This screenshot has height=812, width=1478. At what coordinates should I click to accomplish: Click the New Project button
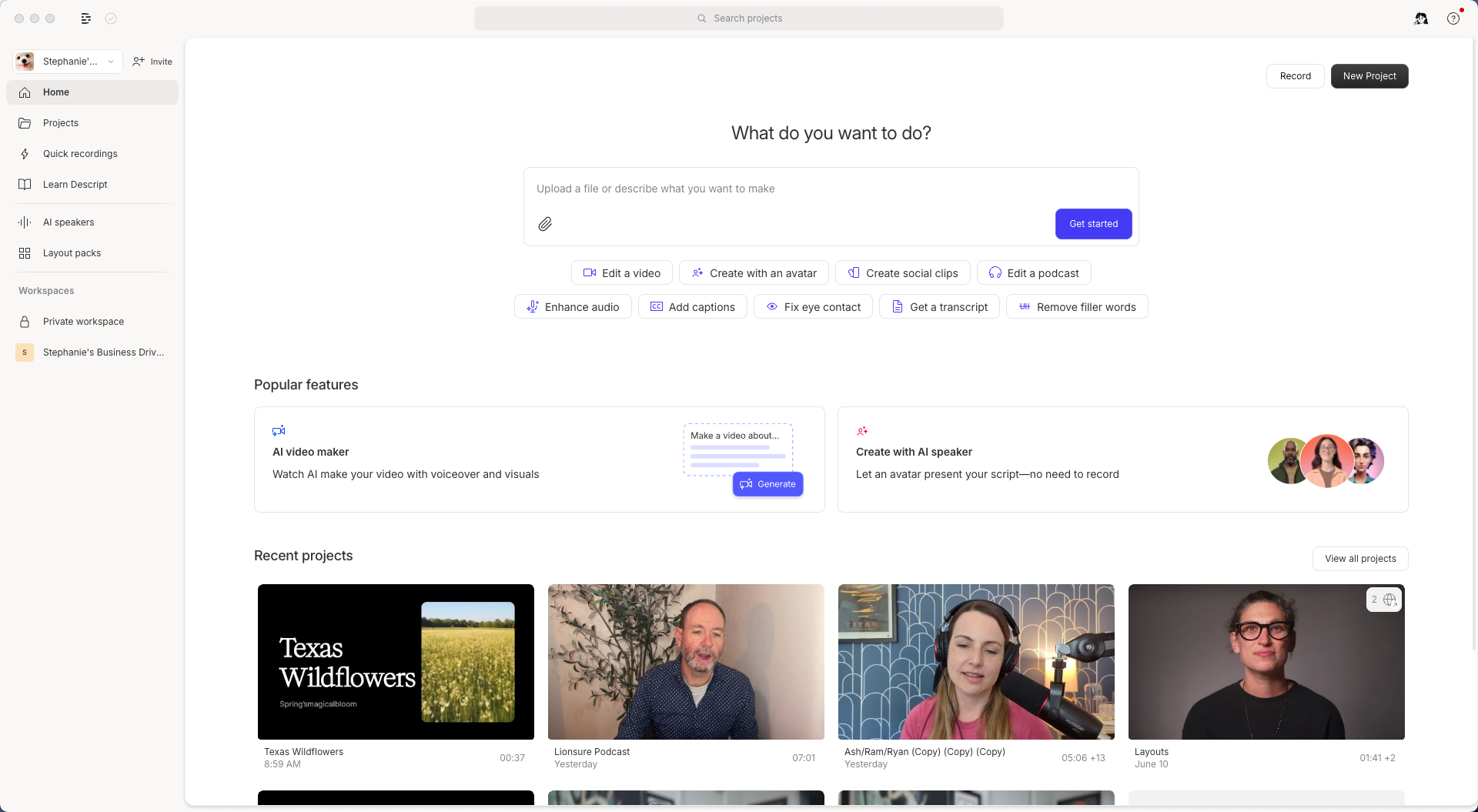click(1369, 75)
